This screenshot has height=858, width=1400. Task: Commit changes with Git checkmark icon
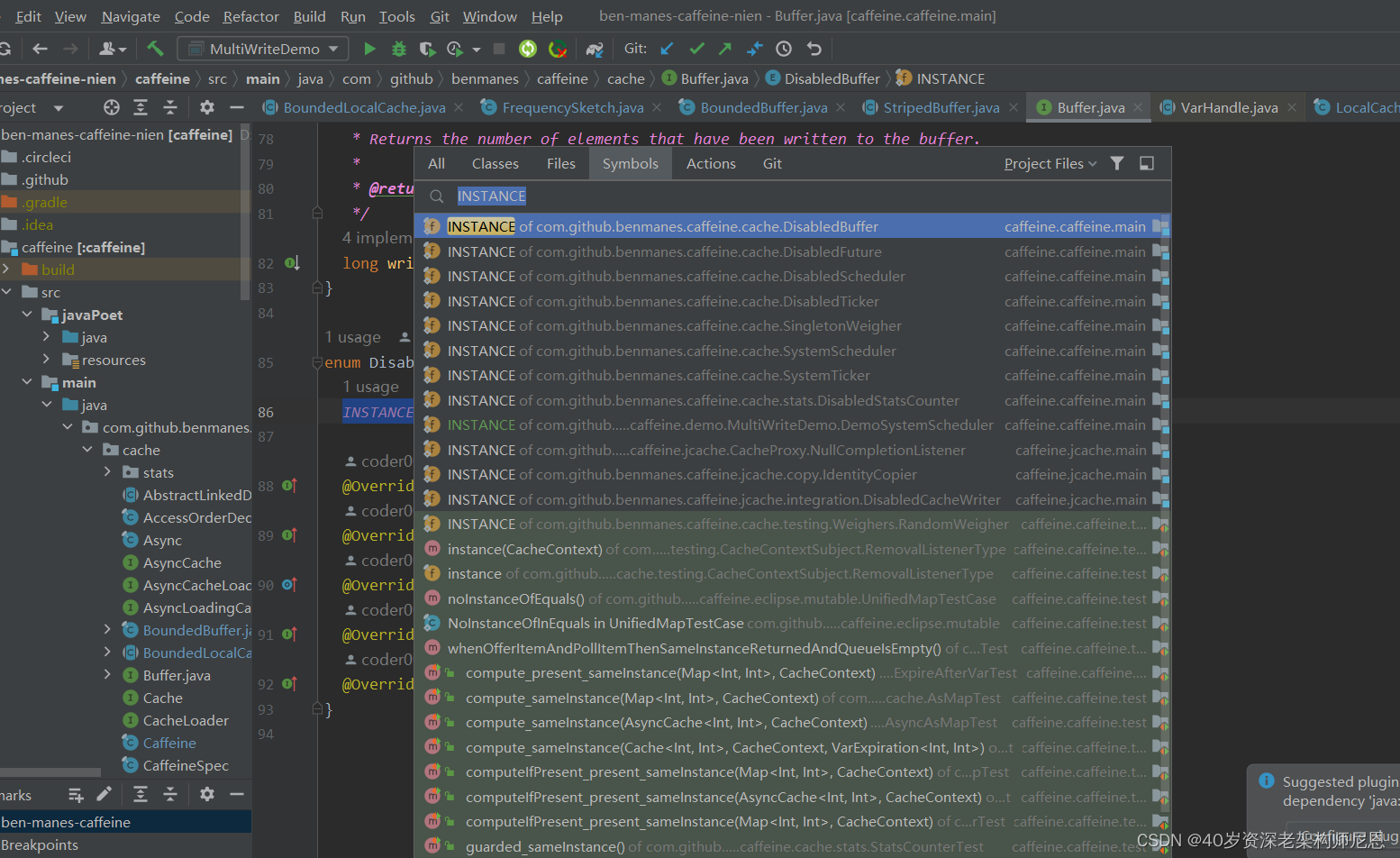(x=696, y=49)
